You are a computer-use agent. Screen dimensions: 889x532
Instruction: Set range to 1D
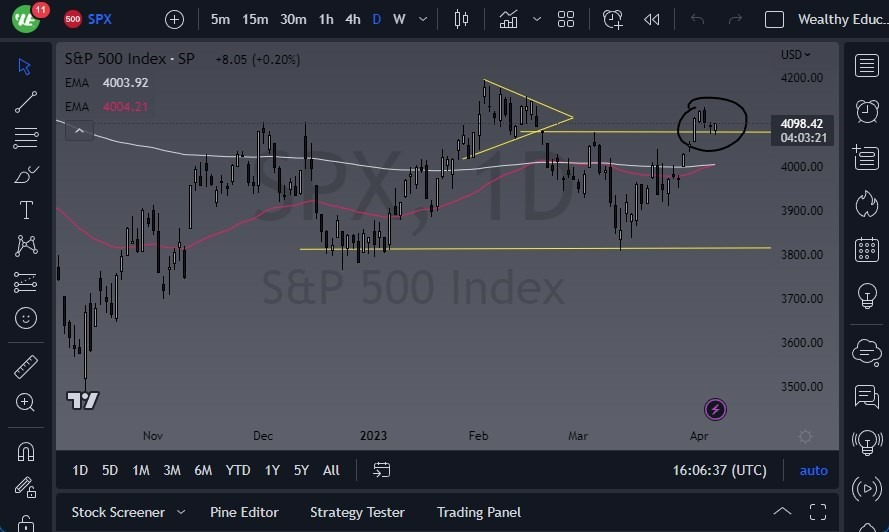[80, 470]
